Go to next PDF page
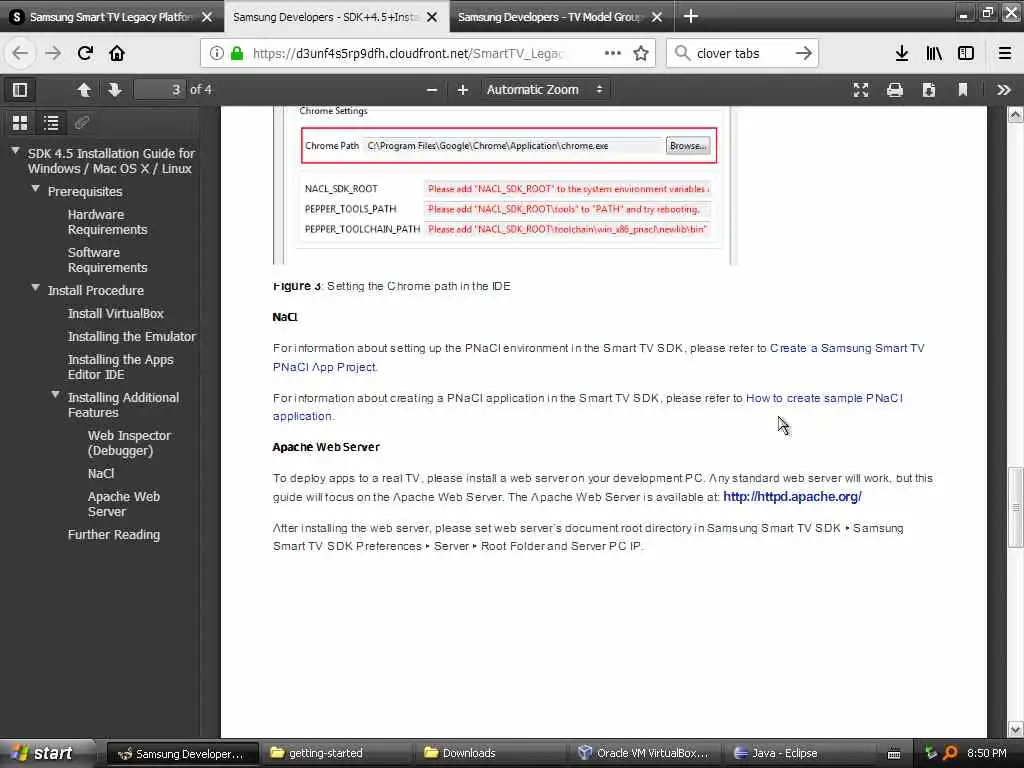The height and width of the screenshot is (768, 1024). pyautogui.click(x=115, y=89)
